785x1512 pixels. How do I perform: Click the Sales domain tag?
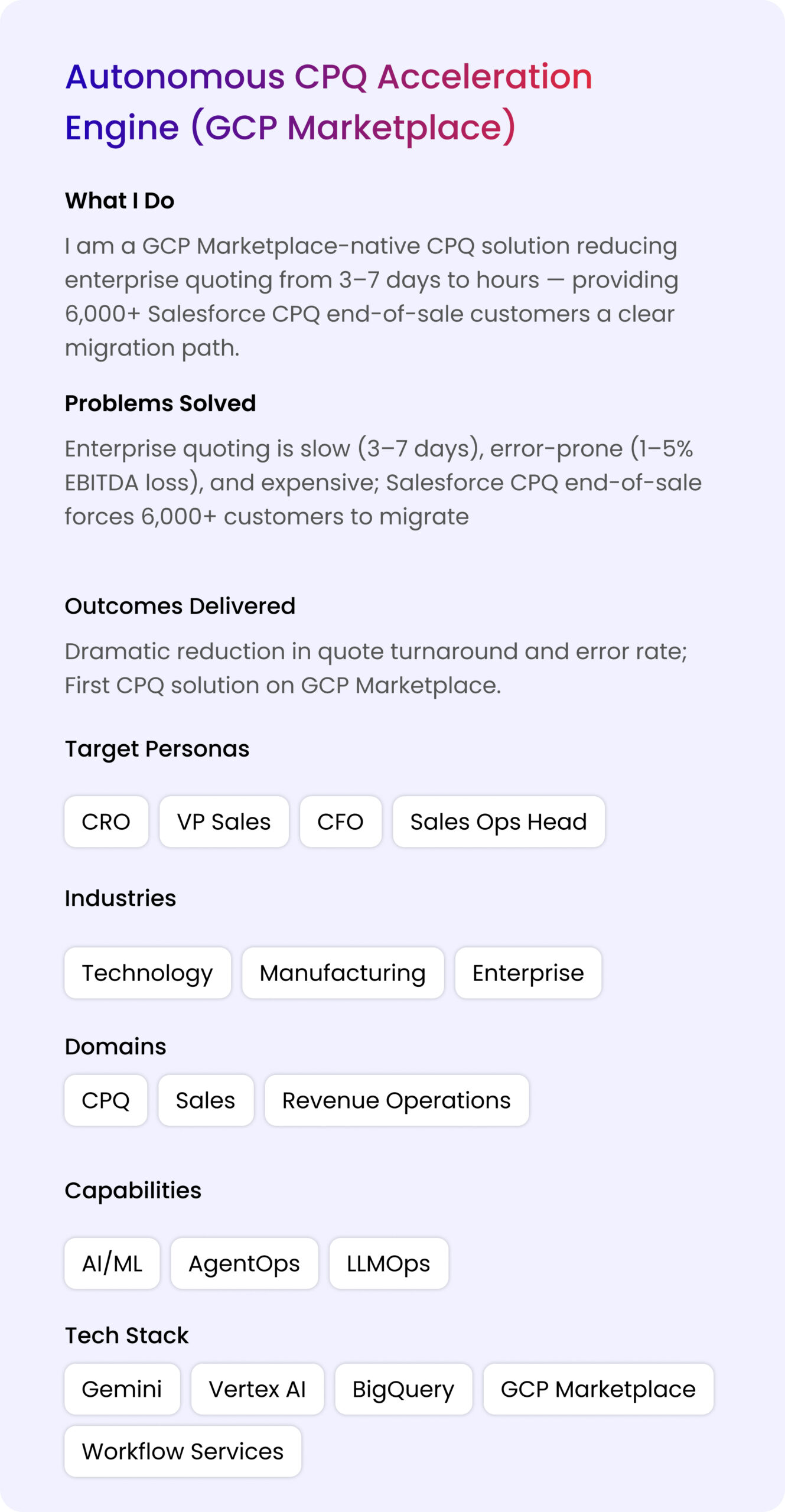[206, 1100]
